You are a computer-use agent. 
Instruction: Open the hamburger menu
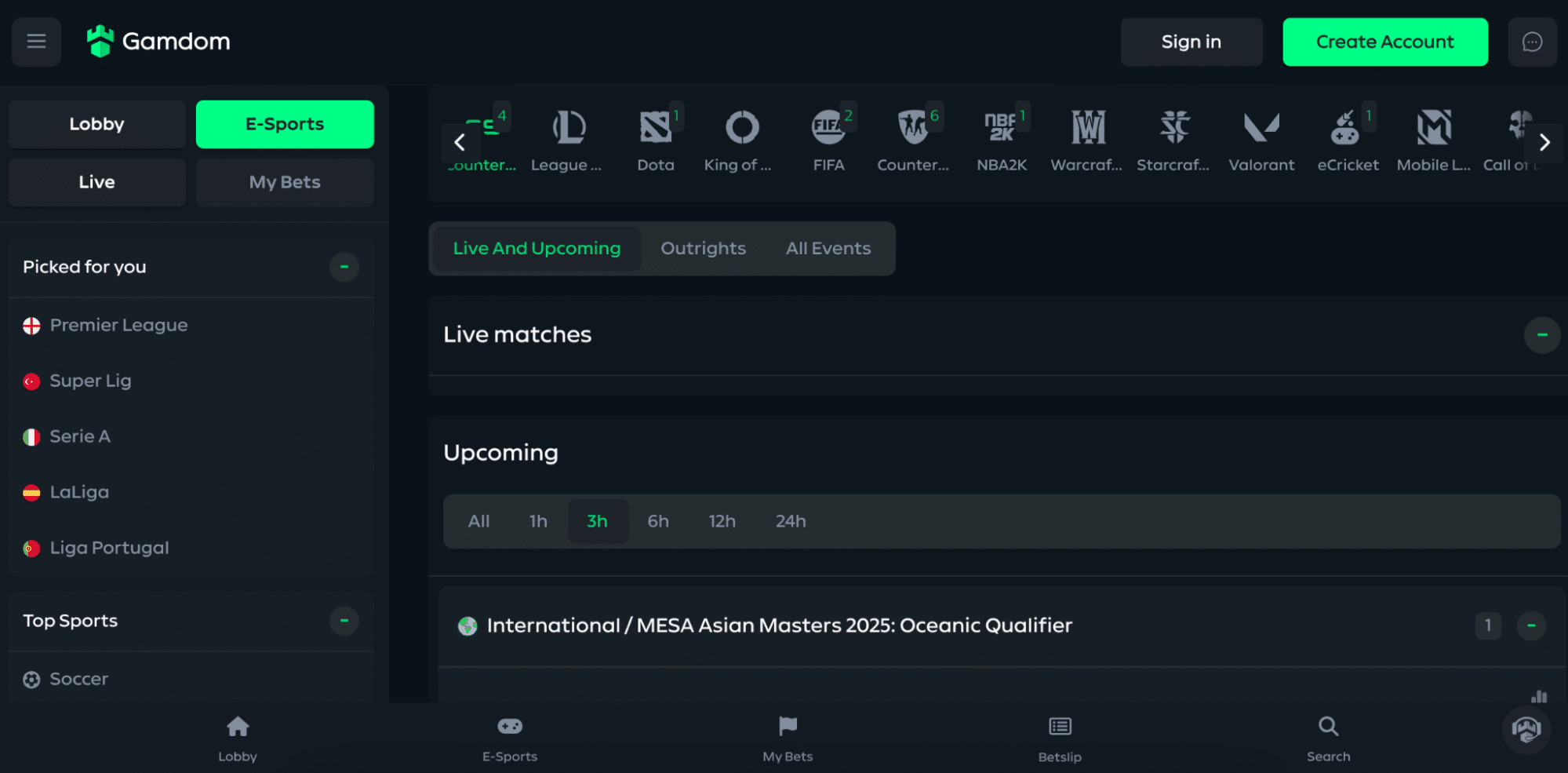pos(36,42)
